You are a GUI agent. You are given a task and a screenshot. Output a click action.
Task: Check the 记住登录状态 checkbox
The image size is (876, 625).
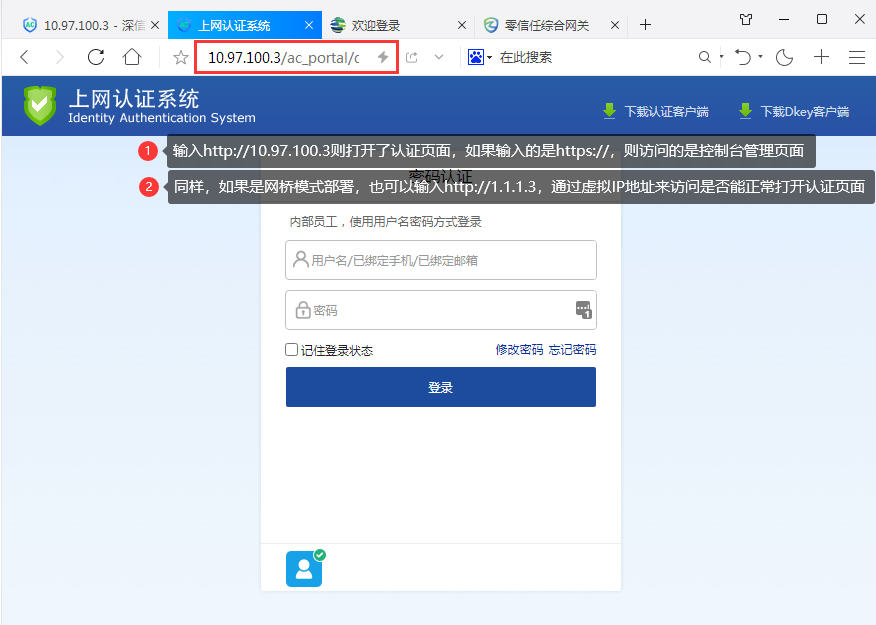click(292, 350)
